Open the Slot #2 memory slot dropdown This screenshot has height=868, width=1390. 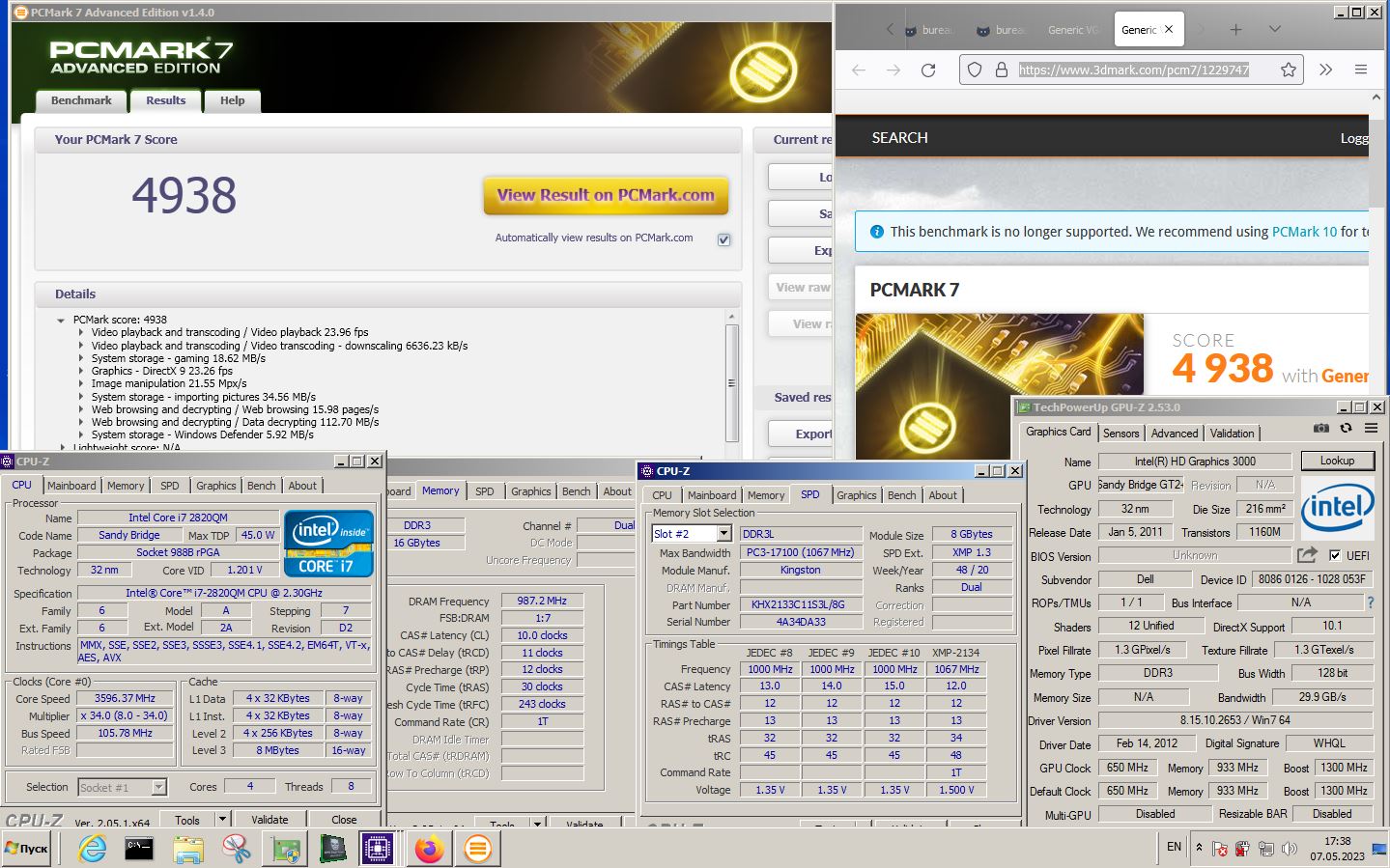pyautogui.click(x=723, y=533)
